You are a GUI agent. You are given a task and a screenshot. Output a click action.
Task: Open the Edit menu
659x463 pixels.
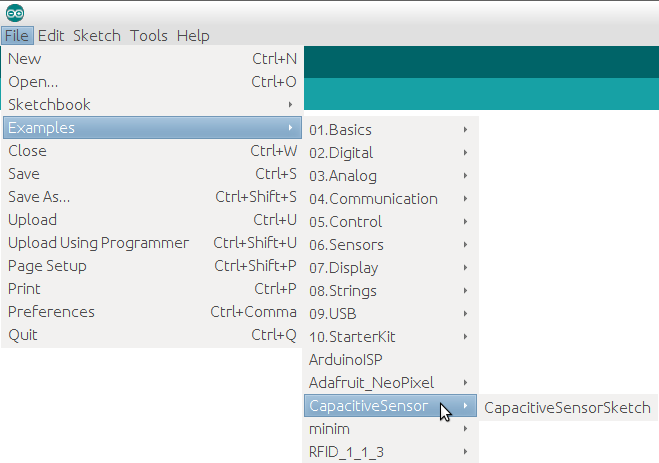click(51, 35)
